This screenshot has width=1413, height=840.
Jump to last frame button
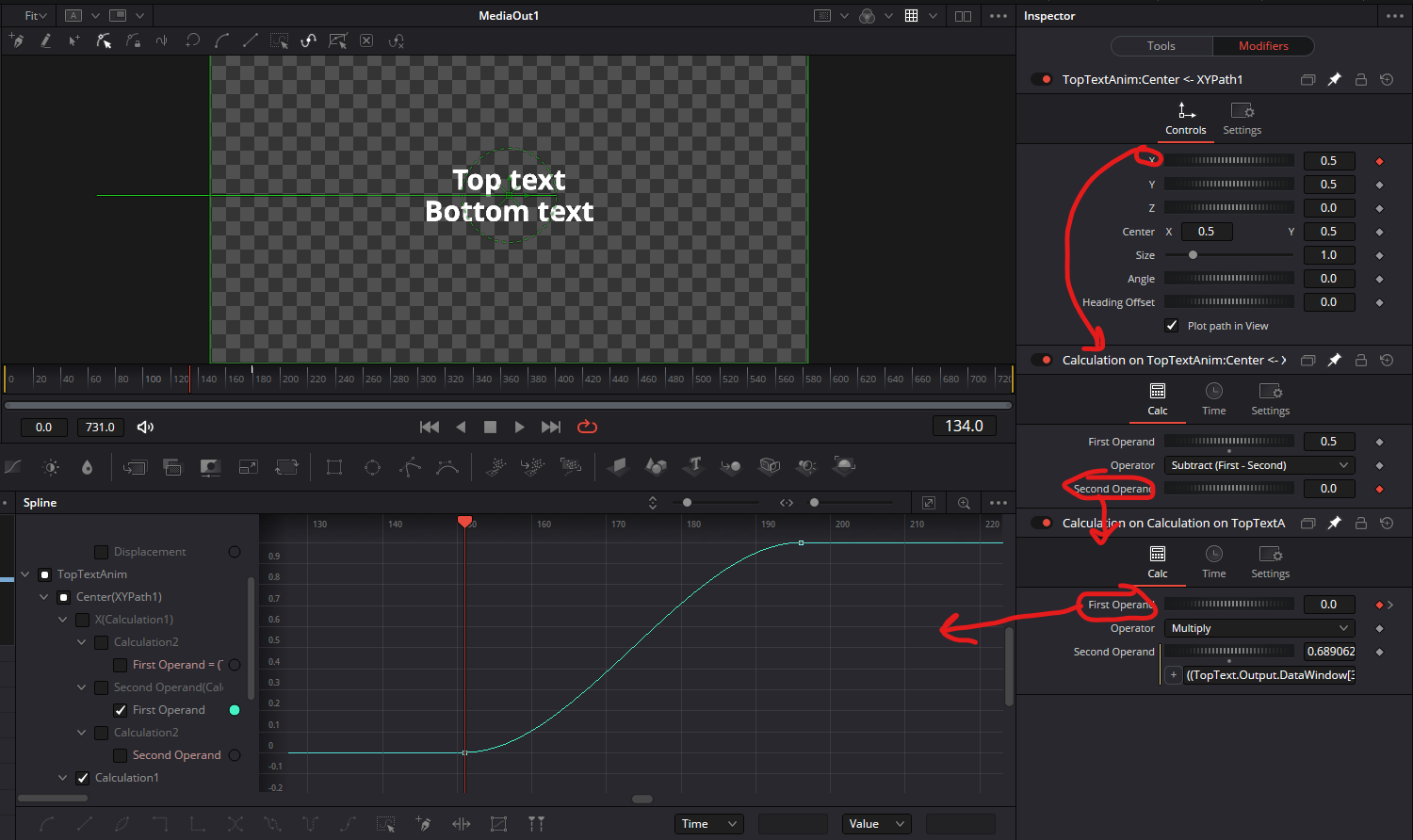[551, 427]
